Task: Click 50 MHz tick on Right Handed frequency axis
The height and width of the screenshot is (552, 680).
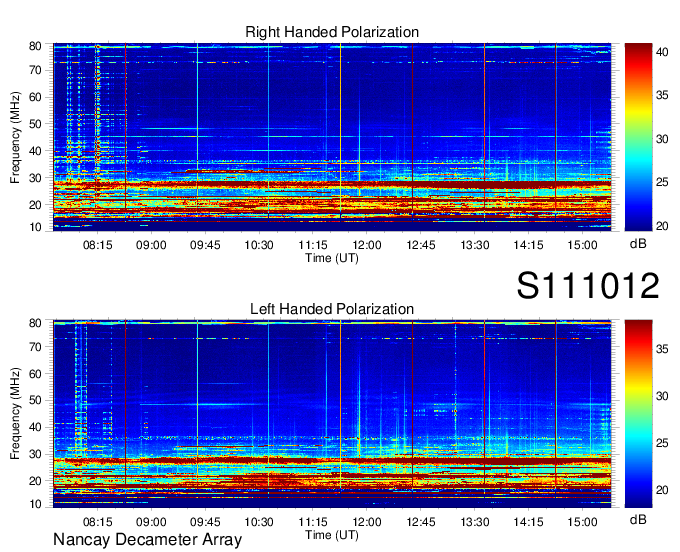Action: [35, 124]
